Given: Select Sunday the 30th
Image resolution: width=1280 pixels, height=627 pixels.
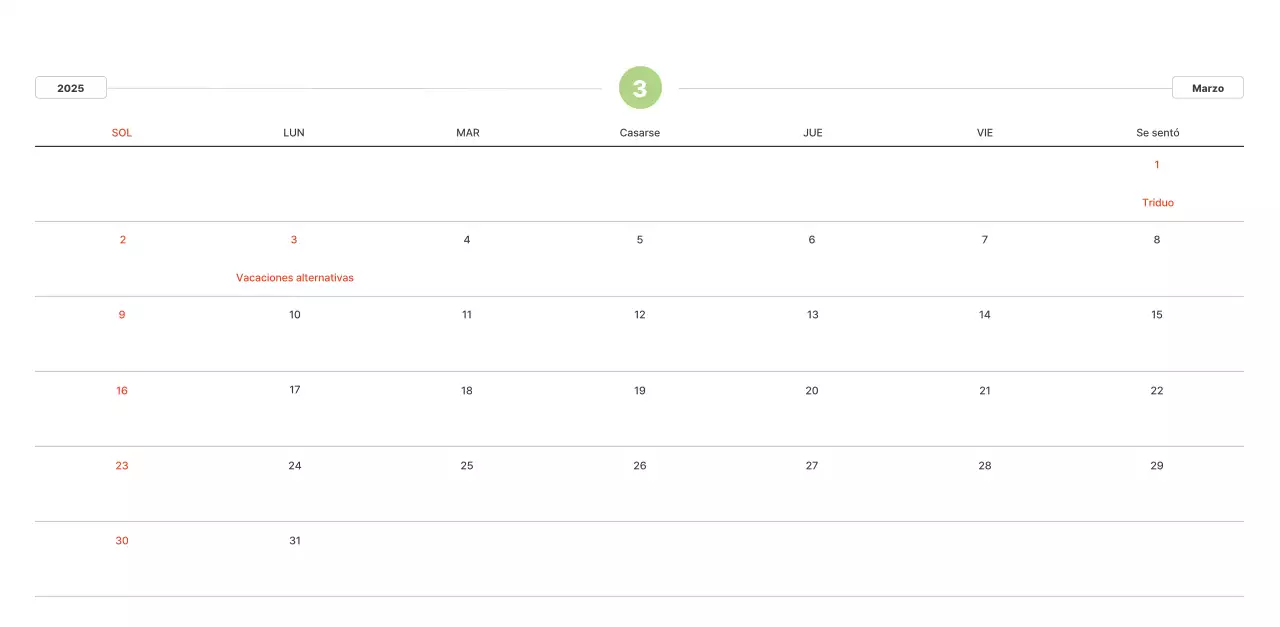Looking at the screenshot, I should tap(122, 541).
